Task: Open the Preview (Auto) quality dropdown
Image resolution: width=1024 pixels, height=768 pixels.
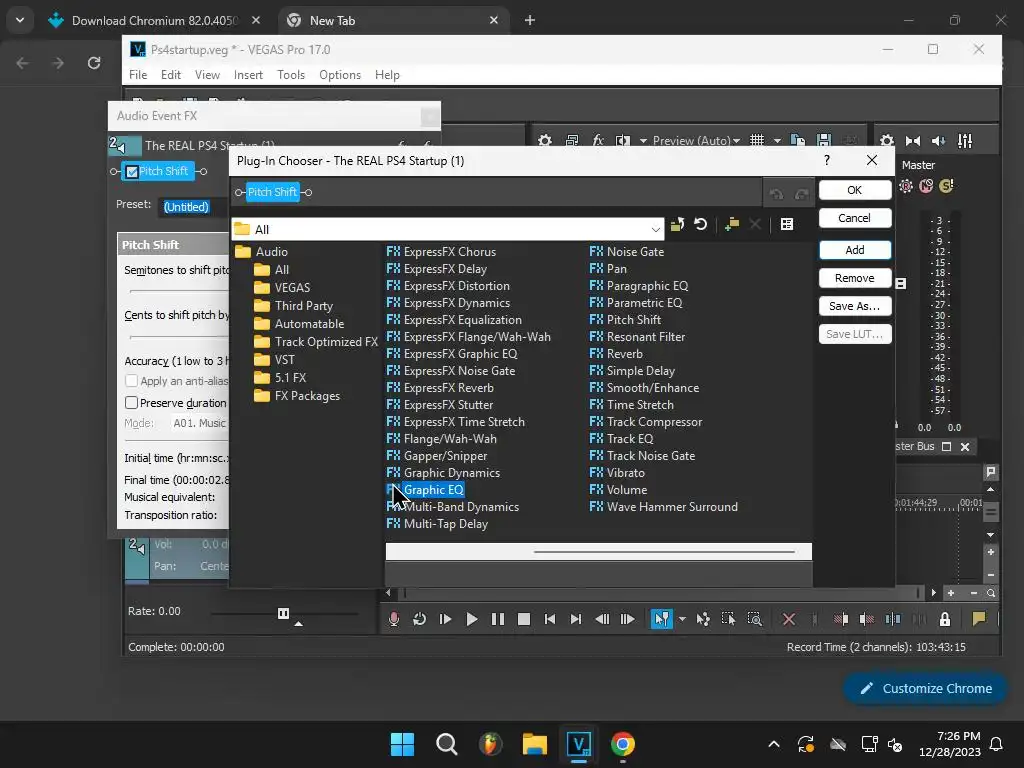Action: pos(696,141)
